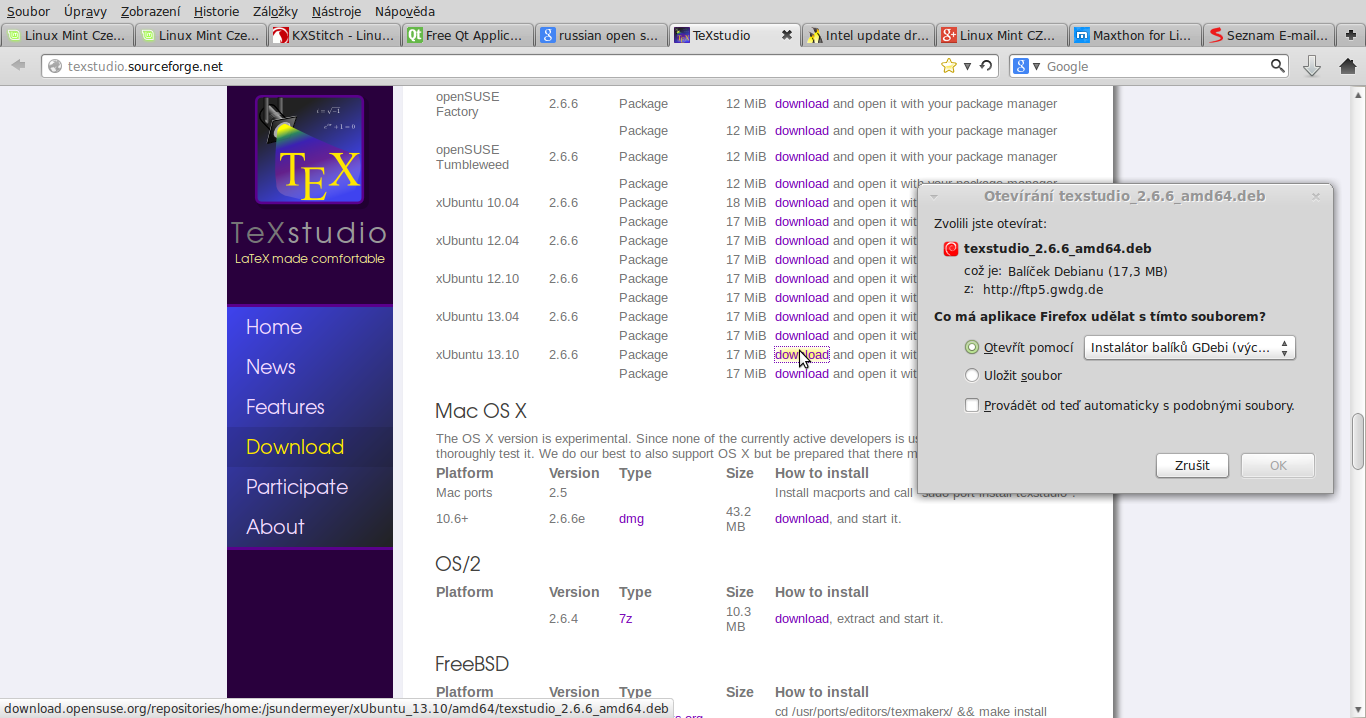
Task: Close the Otevírání dialog with X
Action: 1316,196
